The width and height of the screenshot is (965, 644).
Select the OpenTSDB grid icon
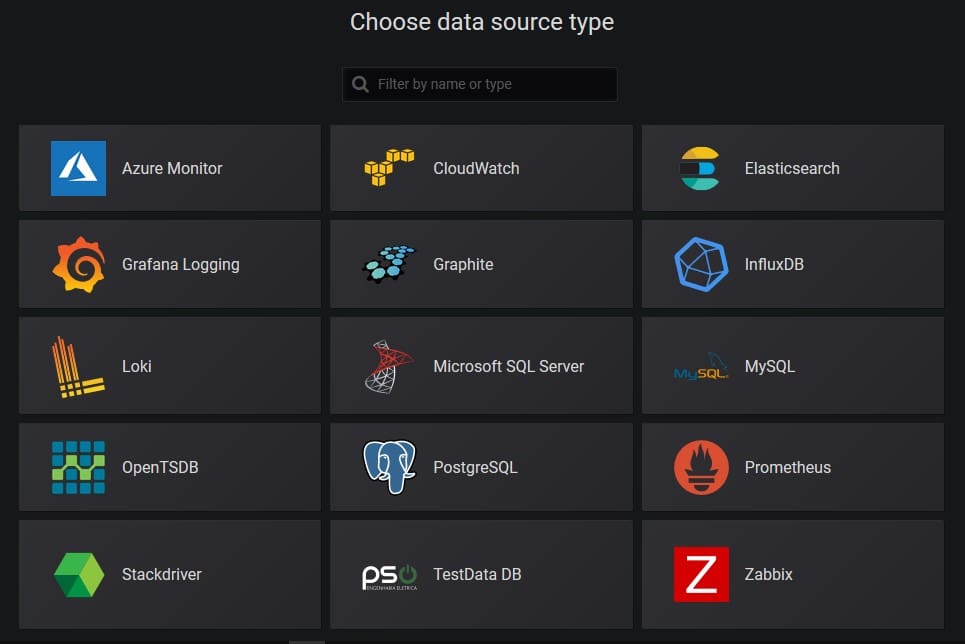[78, 467]
